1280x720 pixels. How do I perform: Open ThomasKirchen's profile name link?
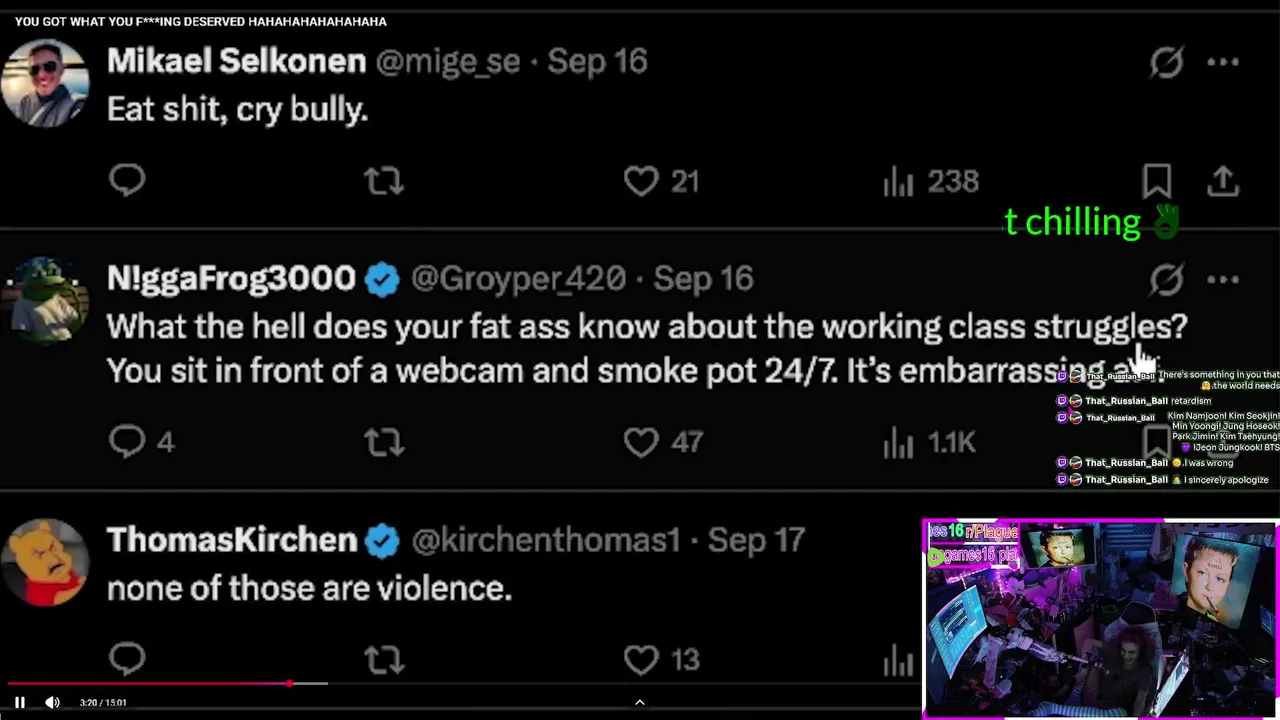tap(231, 540)
